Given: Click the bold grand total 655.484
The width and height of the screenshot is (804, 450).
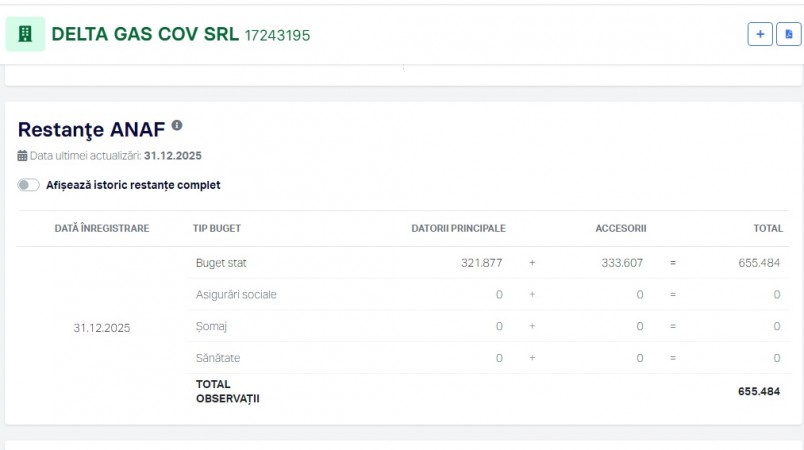Looking at the screenshot, I should [x=758, y=391].
